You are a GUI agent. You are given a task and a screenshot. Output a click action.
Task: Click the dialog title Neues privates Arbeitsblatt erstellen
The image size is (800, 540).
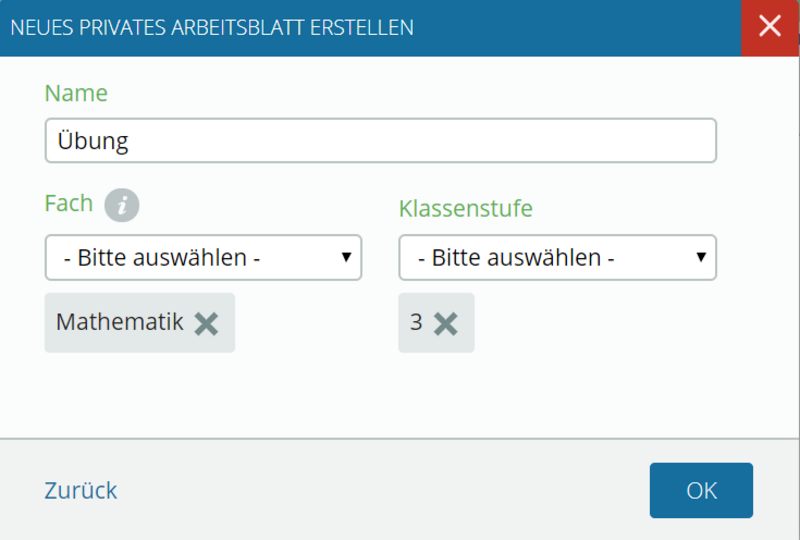pos(212,28)
